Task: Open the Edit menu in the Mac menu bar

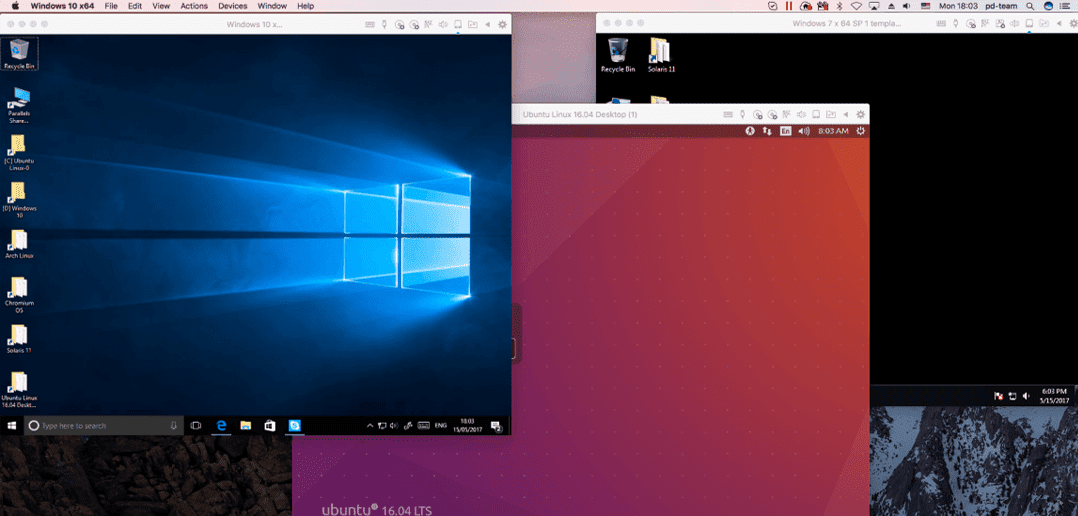Action: coord(135,6)
